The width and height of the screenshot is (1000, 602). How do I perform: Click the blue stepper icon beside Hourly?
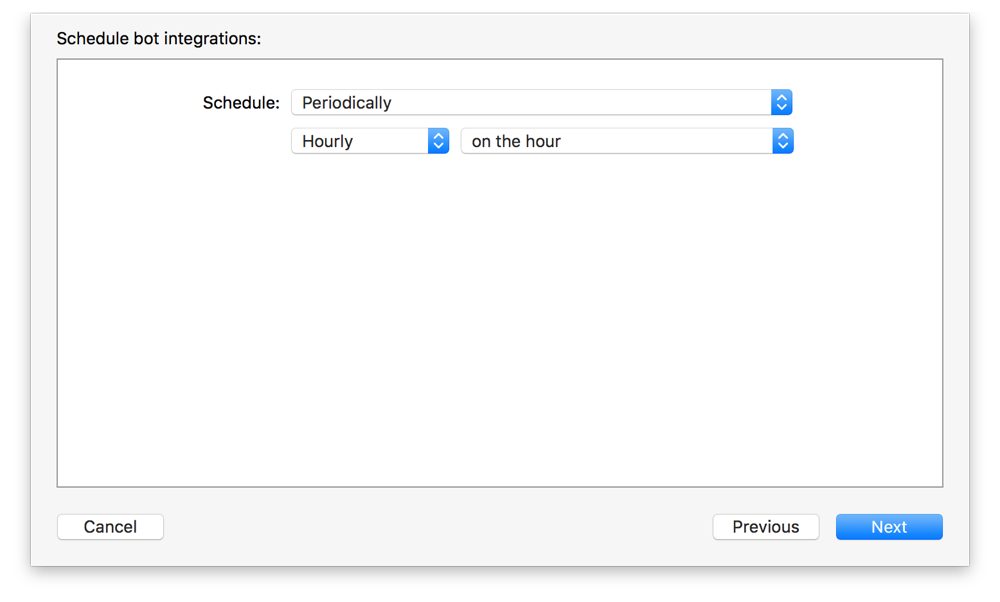pyautogui.click(x=438, y=140)
